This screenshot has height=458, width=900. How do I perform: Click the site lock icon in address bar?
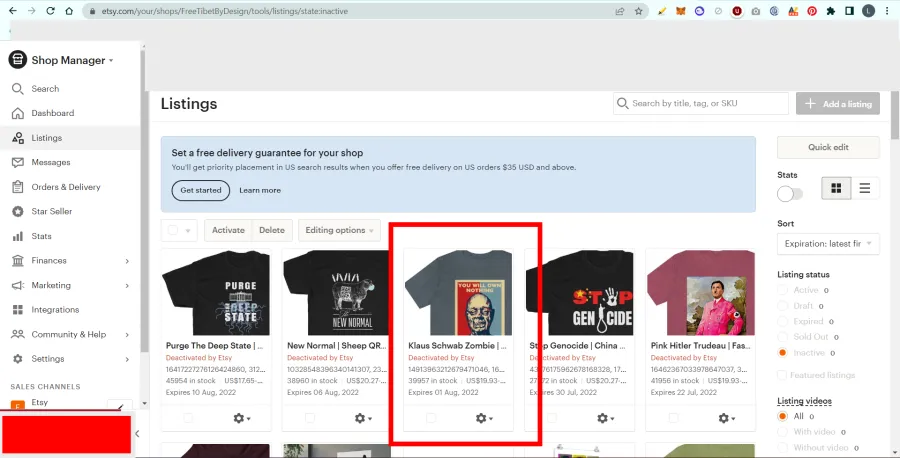92,11
